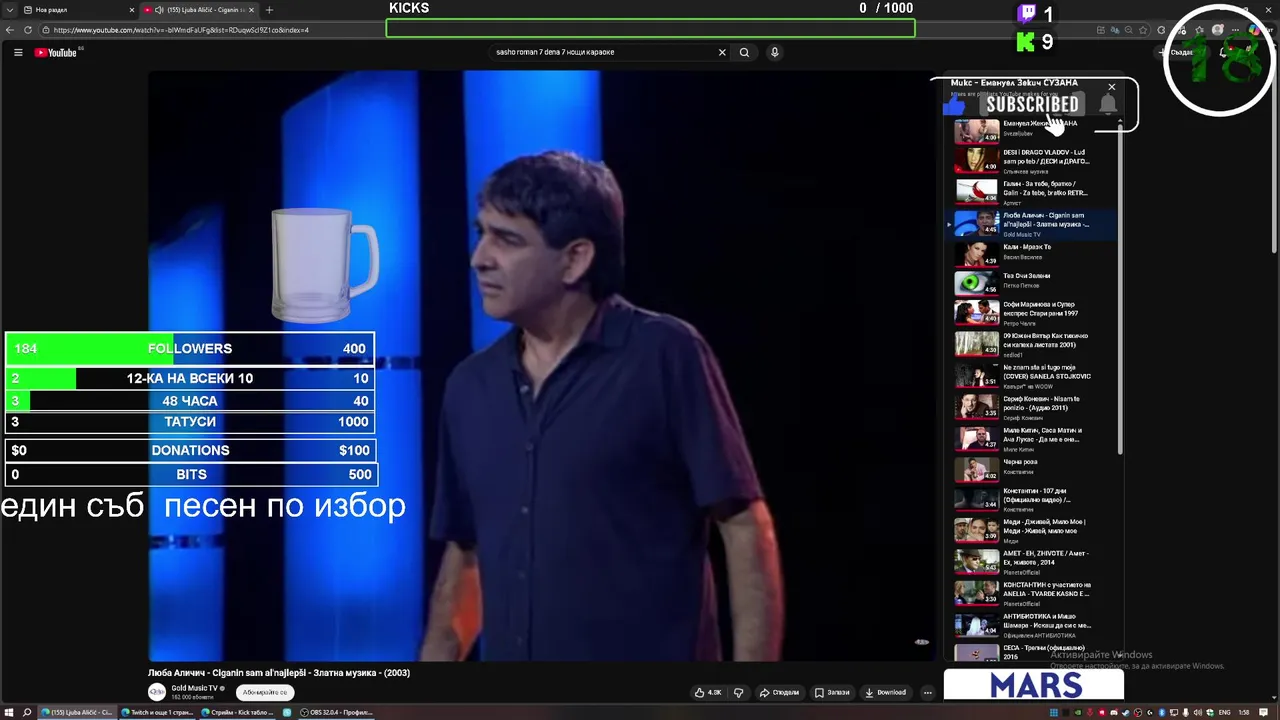Open more actions three-dot menu
Screen dimensions: 1280x720
pos(927,692)
